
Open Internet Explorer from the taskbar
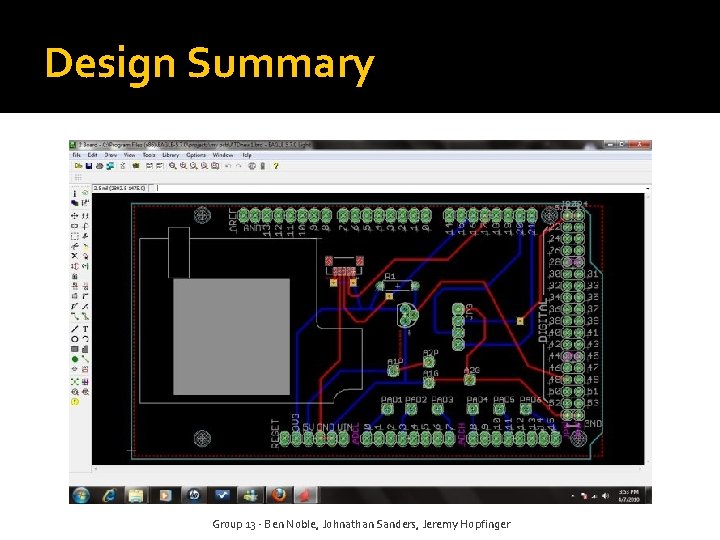(109, 495)
